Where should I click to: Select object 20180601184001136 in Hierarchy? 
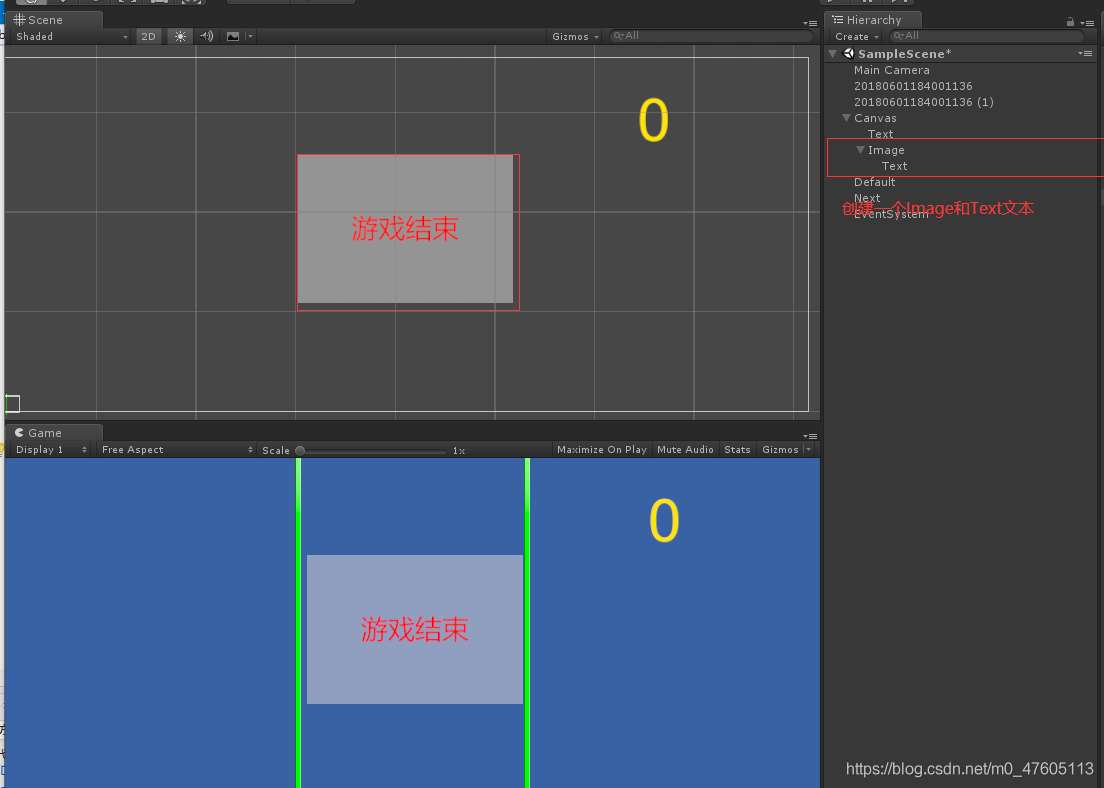(x=913, y=86)
